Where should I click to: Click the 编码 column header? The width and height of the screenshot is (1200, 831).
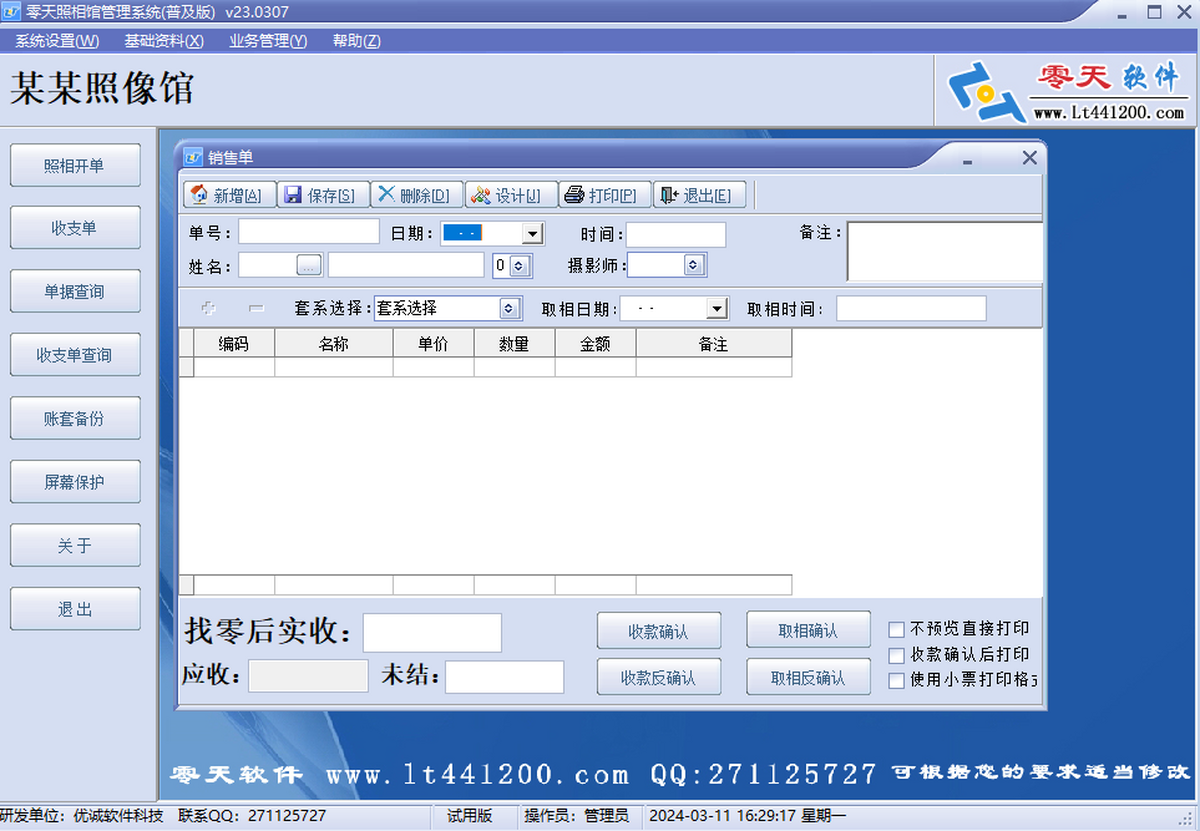coord(234,344)
